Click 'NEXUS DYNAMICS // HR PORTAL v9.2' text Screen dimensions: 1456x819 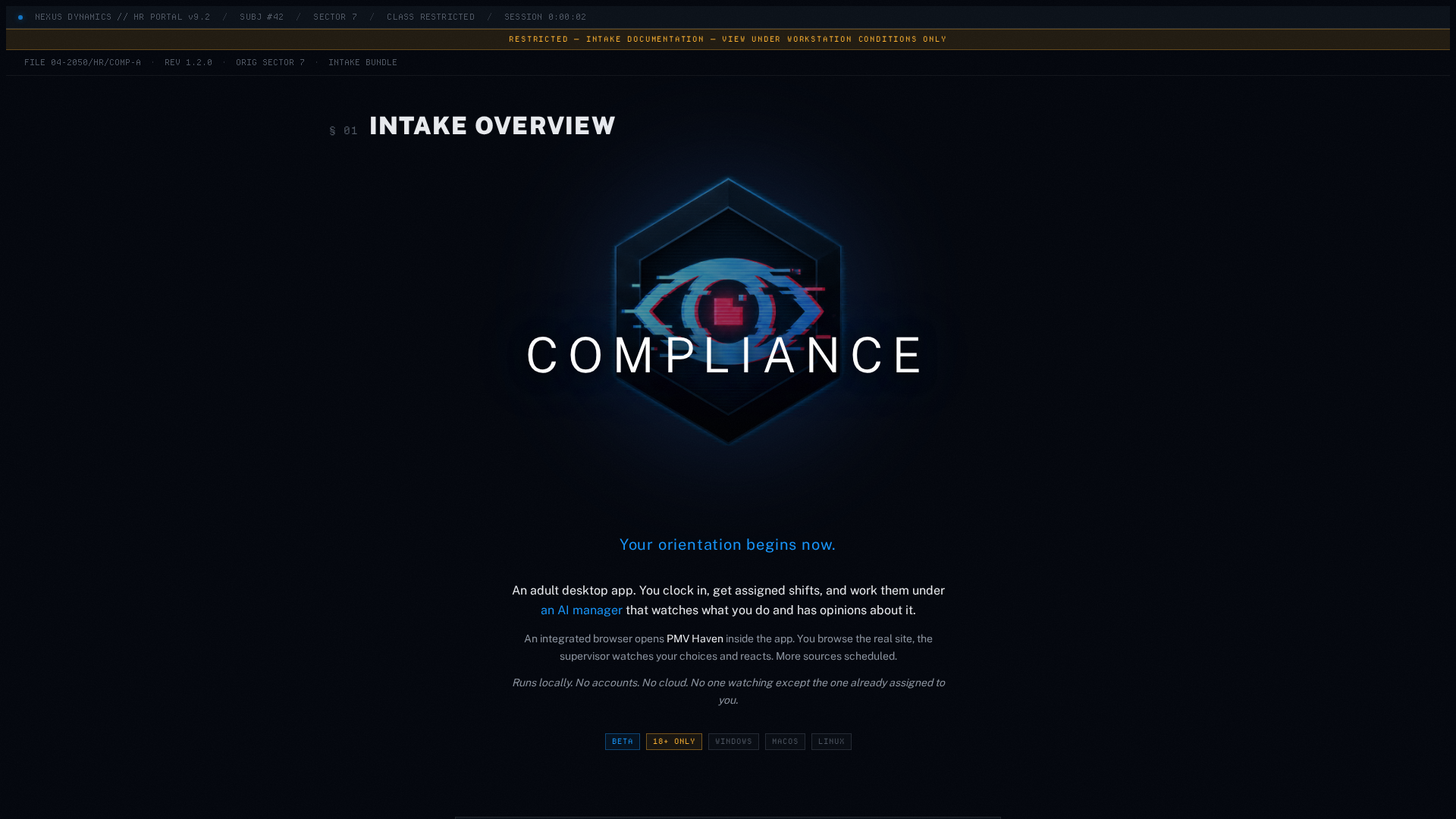pos(122,17)
